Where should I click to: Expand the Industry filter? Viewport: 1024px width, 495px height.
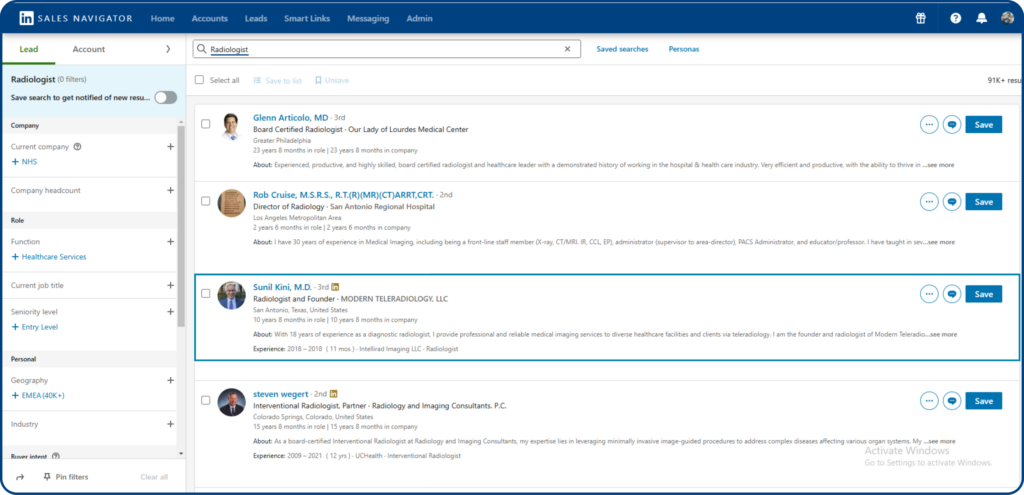(x=170, y=424)
